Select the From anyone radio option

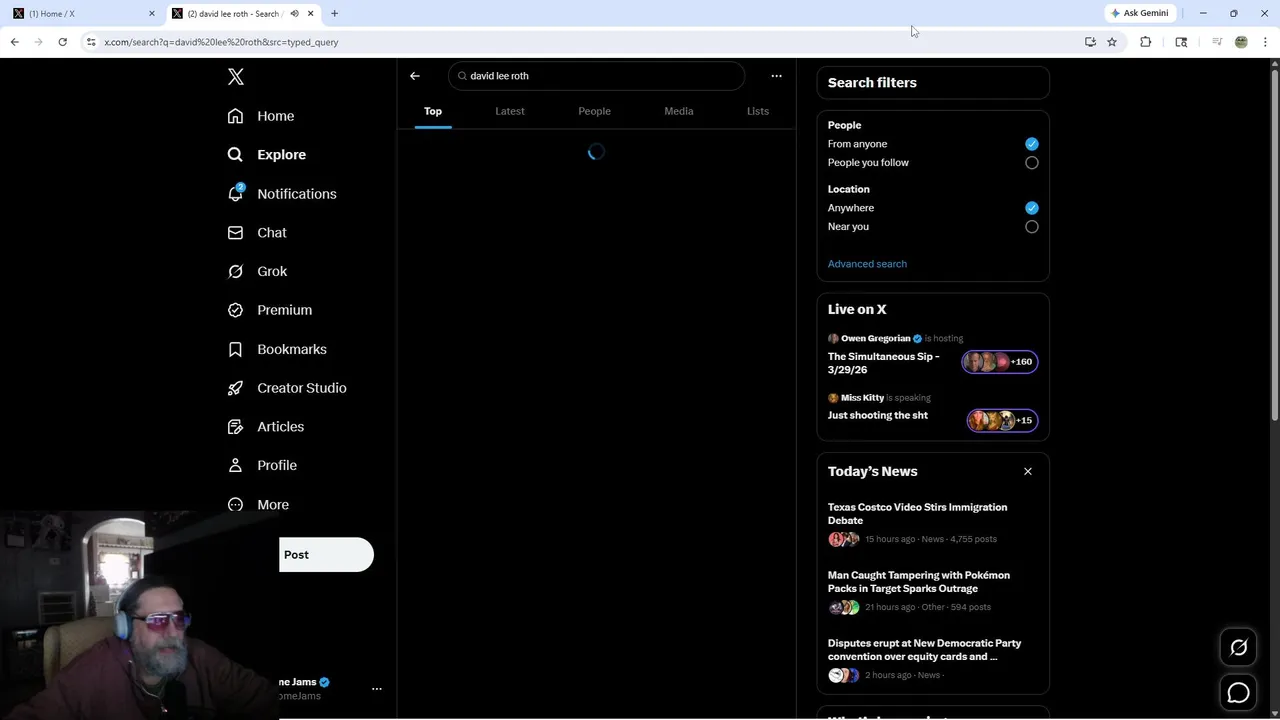(1032, 144)
